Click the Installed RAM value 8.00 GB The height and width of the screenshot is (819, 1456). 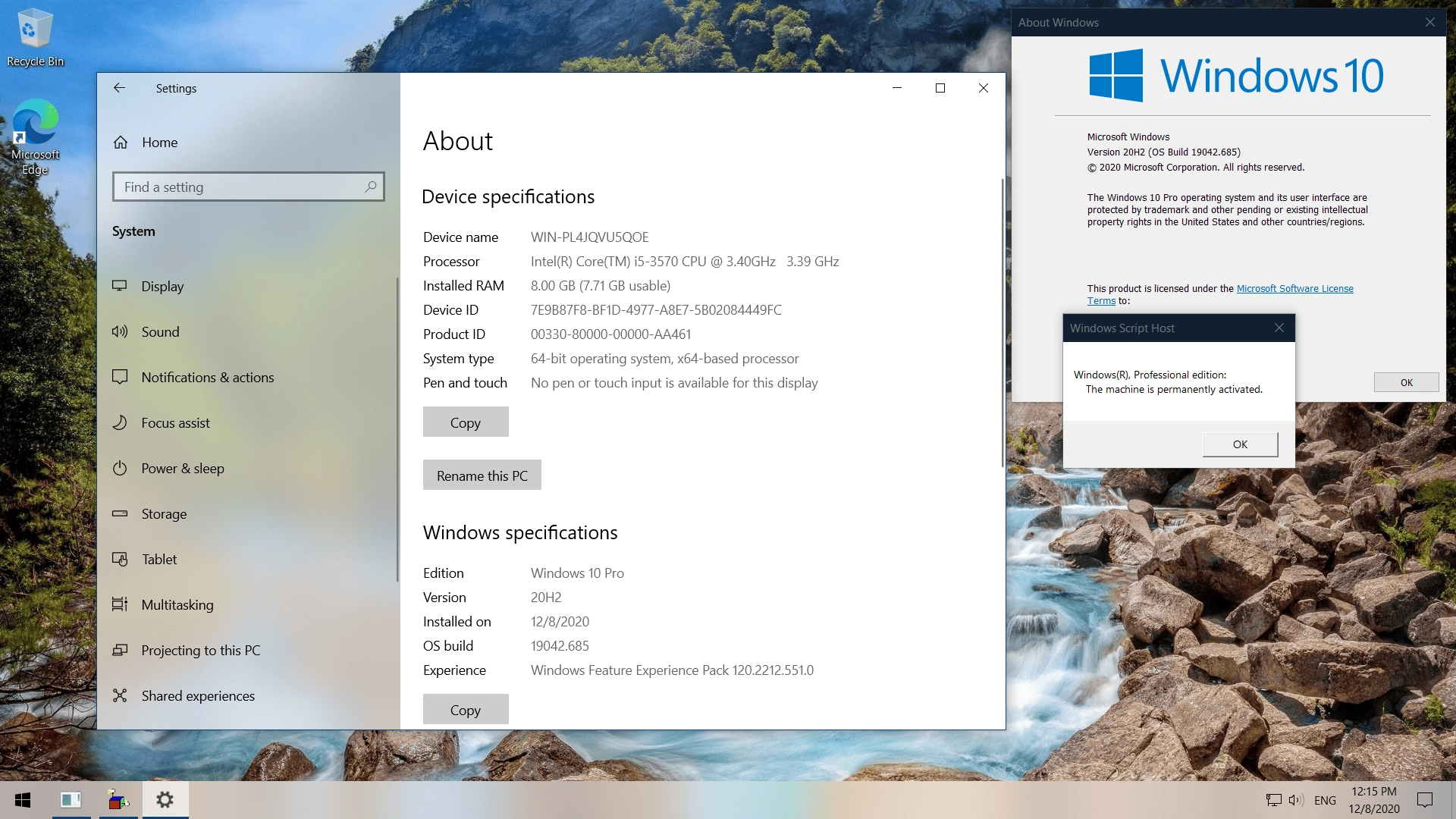[x=601, y=286]
